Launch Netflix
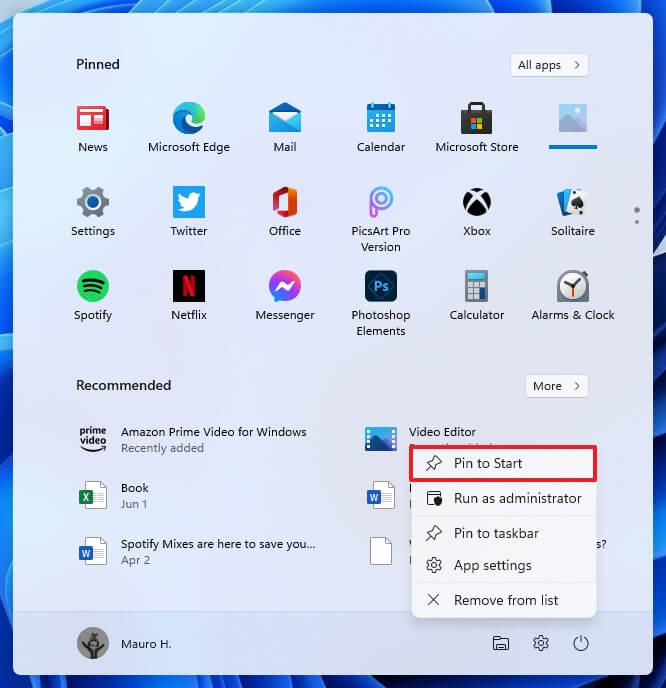666x688 pixels. (x=189, y=296)
